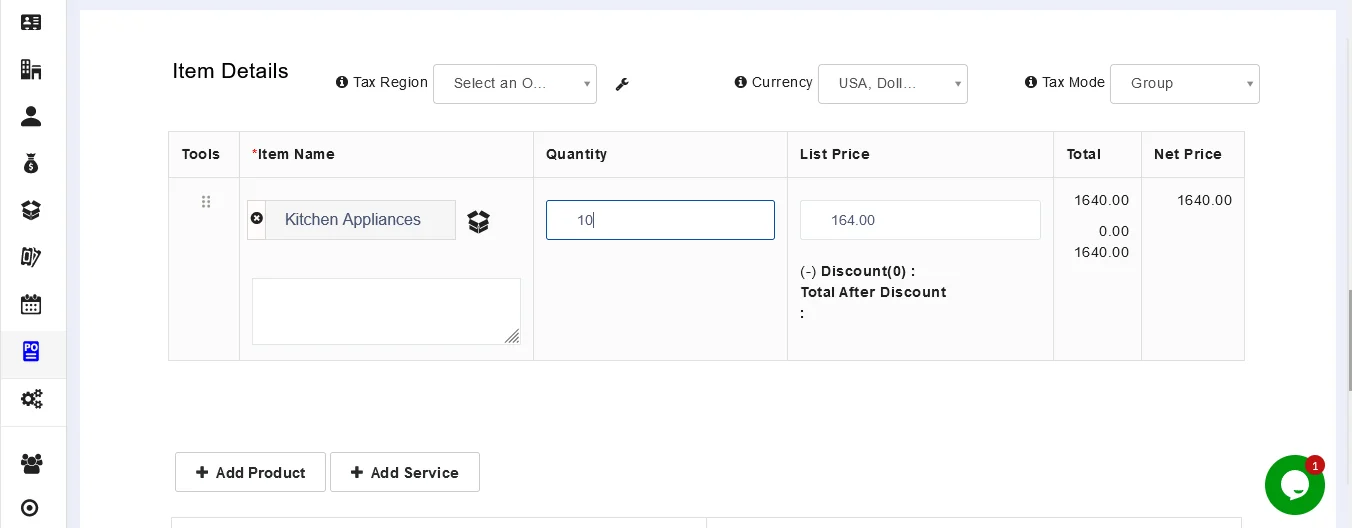Open the Currency dropdown
Viewport: 1352px width, 528px height.
point(892,84)
